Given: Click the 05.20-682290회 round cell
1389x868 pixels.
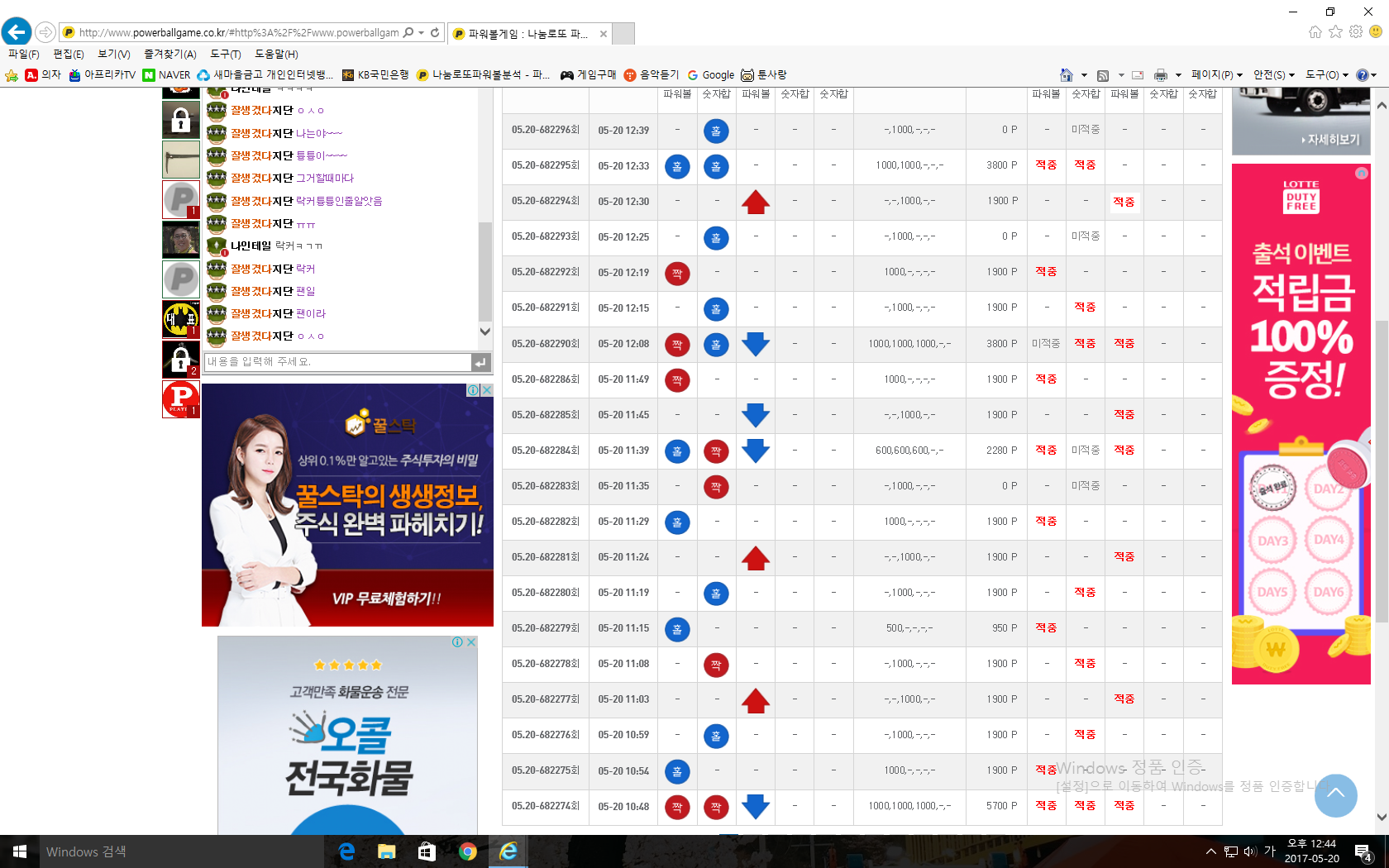Looking at the screenshot, I should 546,344.
